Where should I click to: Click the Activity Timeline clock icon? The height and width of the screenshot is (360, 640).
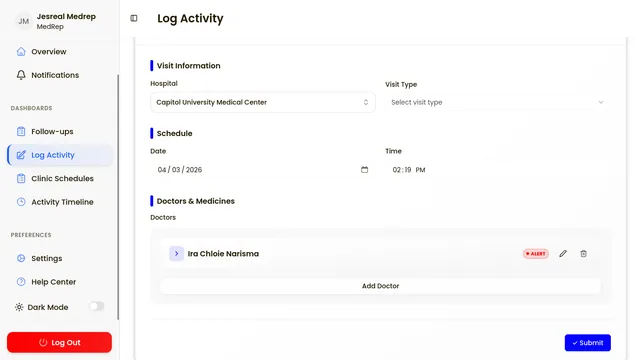click(21, 202)
